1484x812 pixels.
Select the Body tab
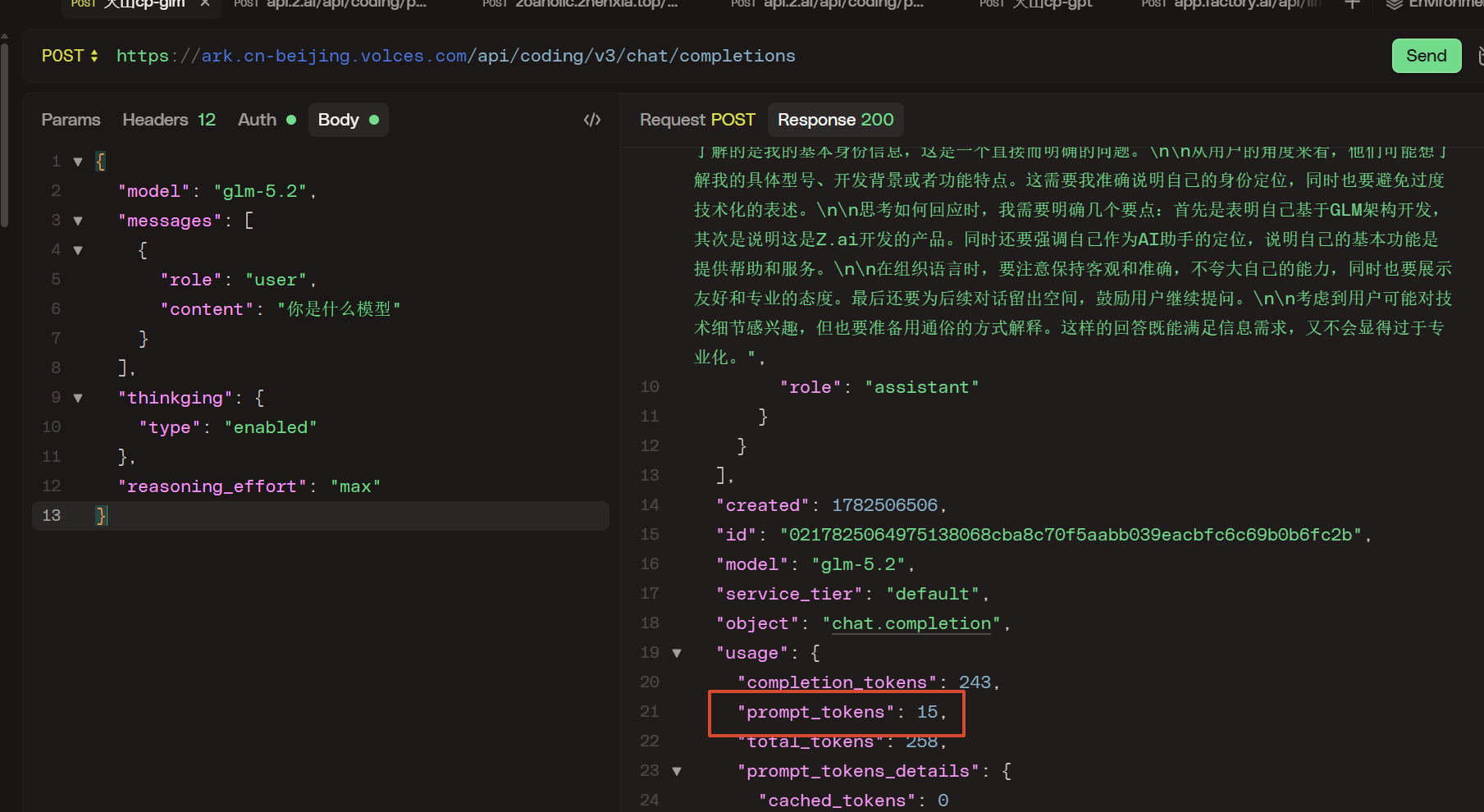tap(348, 120)
